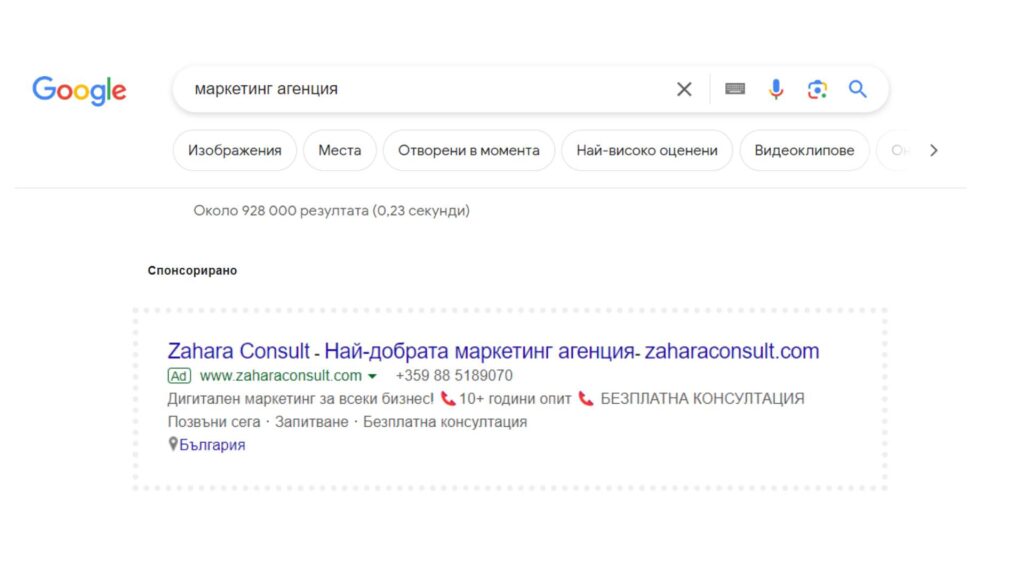Open the Позвъни сега sitelink

click(214, 422)
